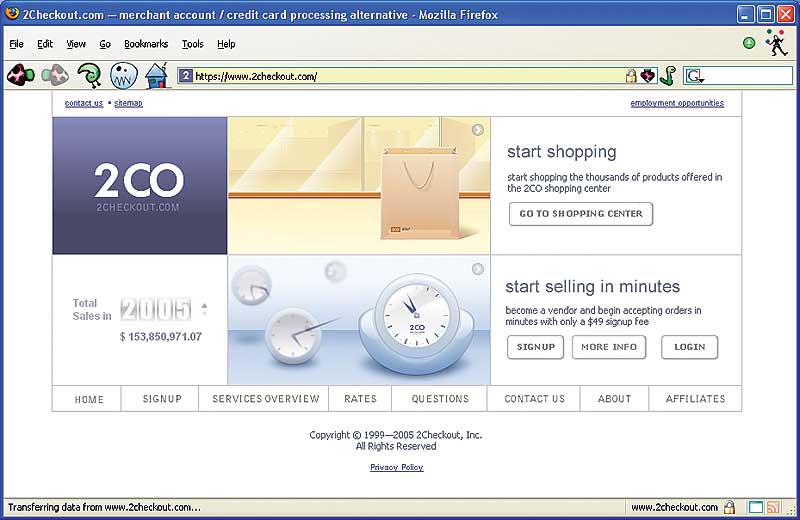Select ABOUT navigation item
This screenshot has width=800, height=520.
614,399
